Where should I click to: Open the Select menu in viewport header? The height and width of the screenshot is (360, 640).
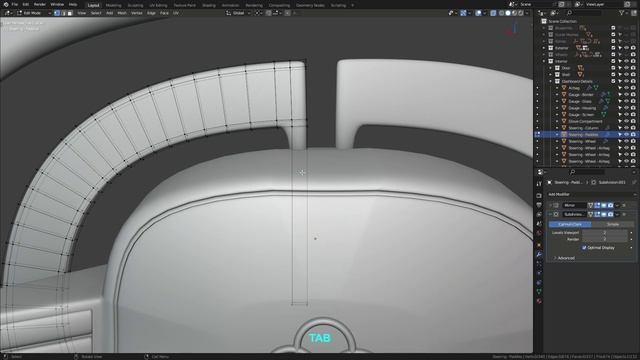(x=96, y=13)
